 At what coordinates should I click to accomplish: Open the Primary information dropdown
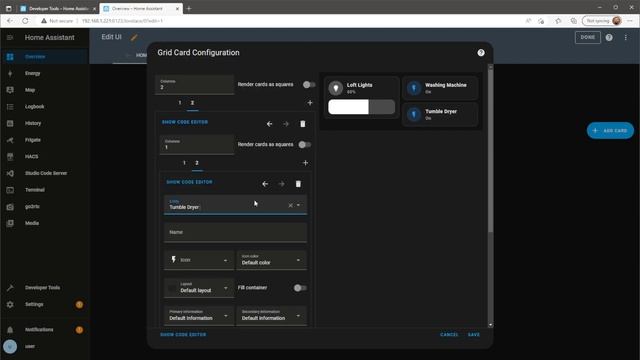point(199,316)
